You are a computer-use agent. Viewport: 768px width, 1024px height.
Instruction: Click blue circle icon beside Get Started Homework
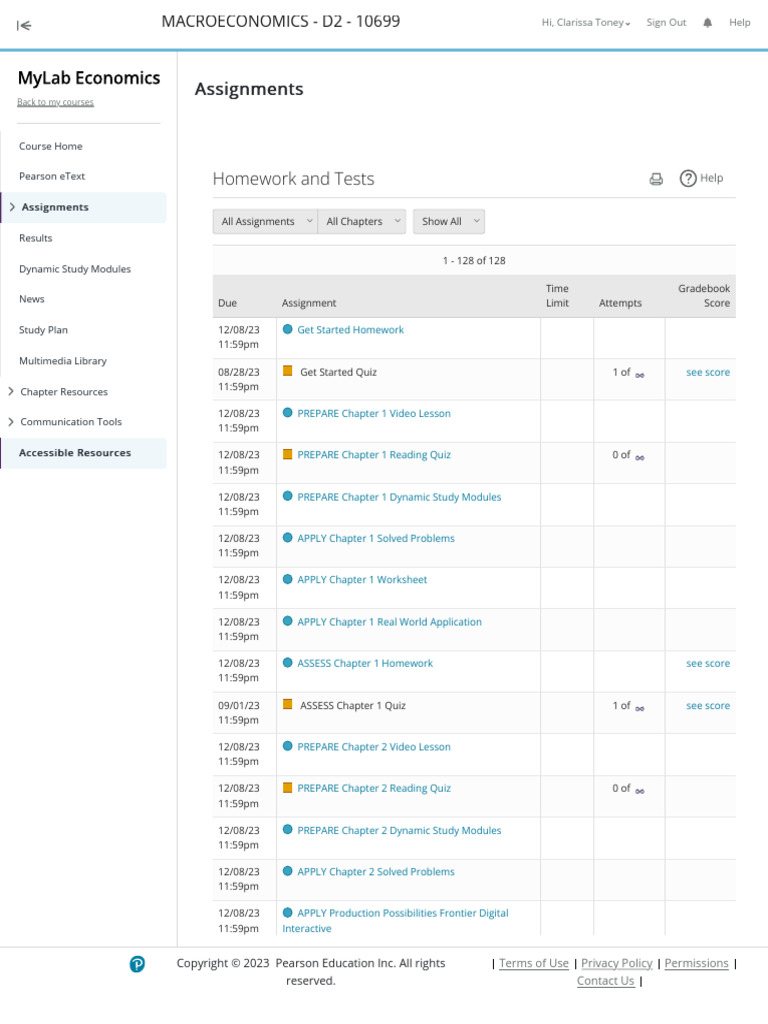tap(287, 329)
